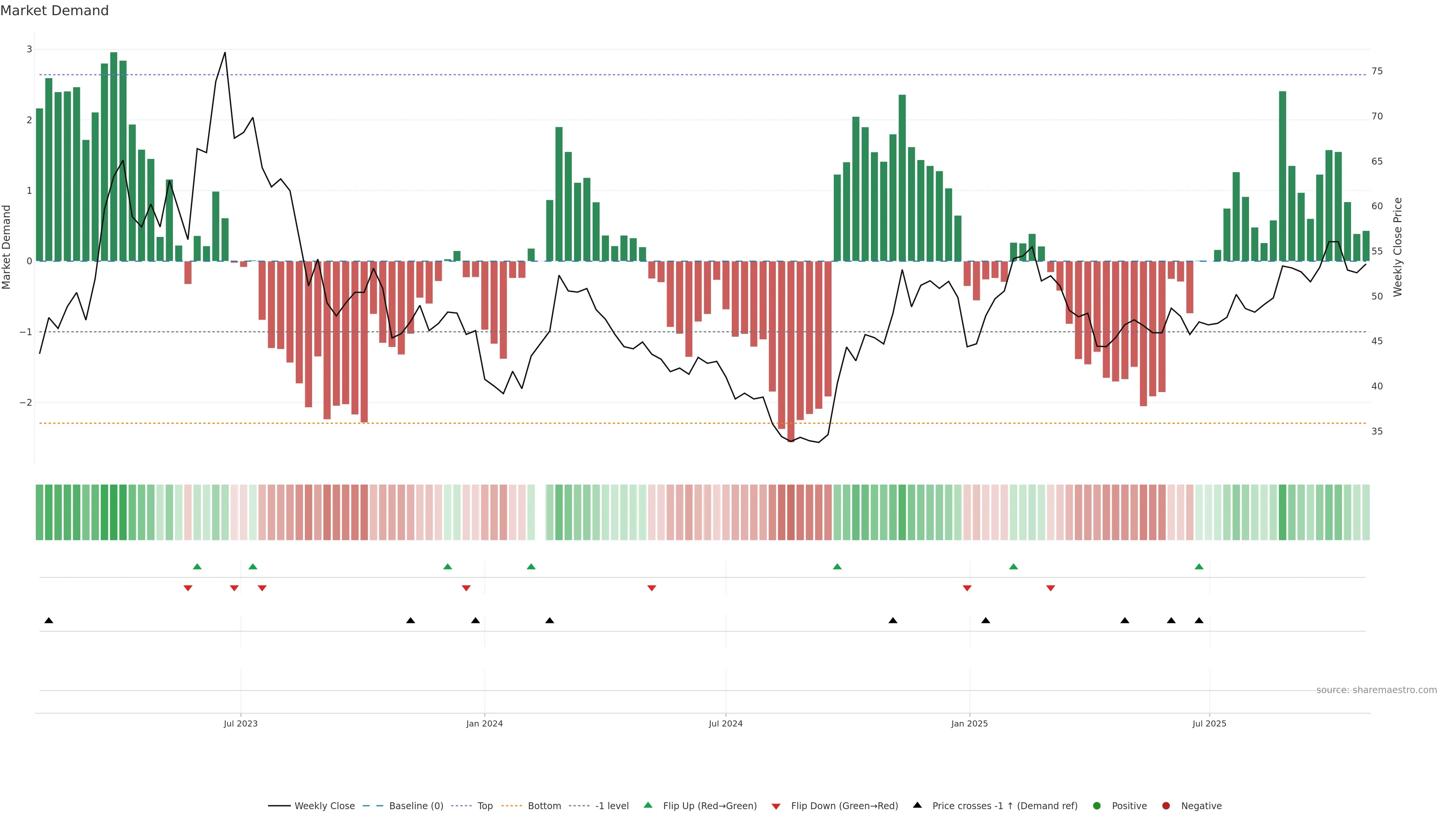Click rightmost red Flip Down triangle marker
The image size is (1456, 819).
[1051, 588]
